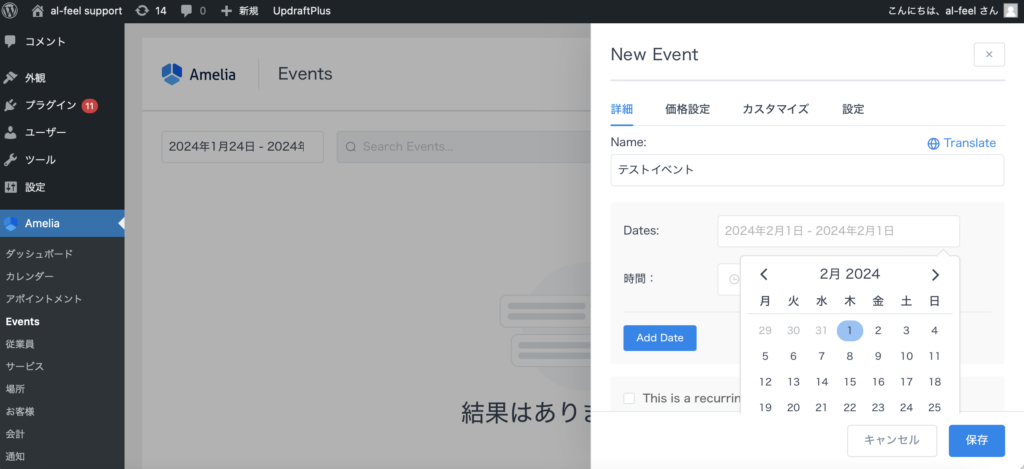Viewport: 1024px width, 469px height.
Task: Close the New Event panel
Action: tap(988, 55)
